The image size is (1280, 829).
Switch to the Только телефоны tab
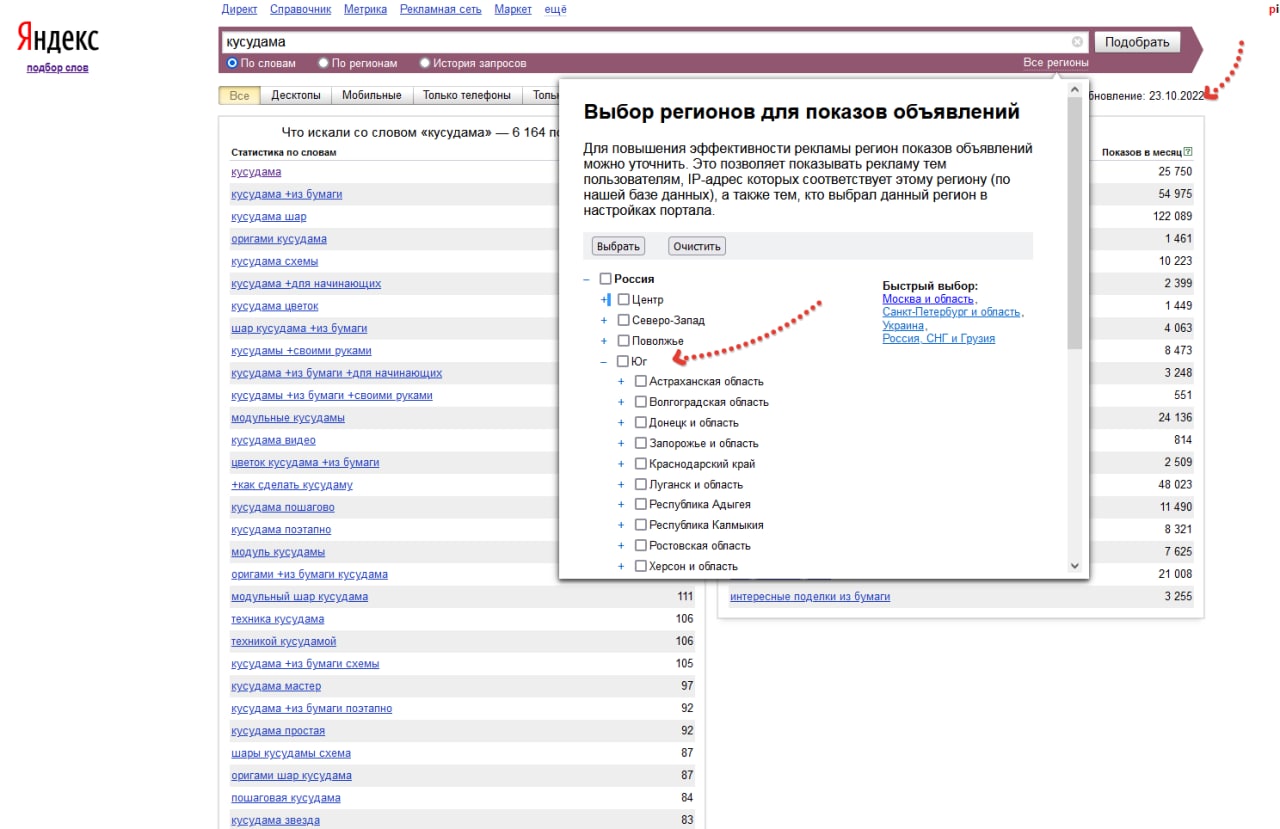(x=467, y=95)
